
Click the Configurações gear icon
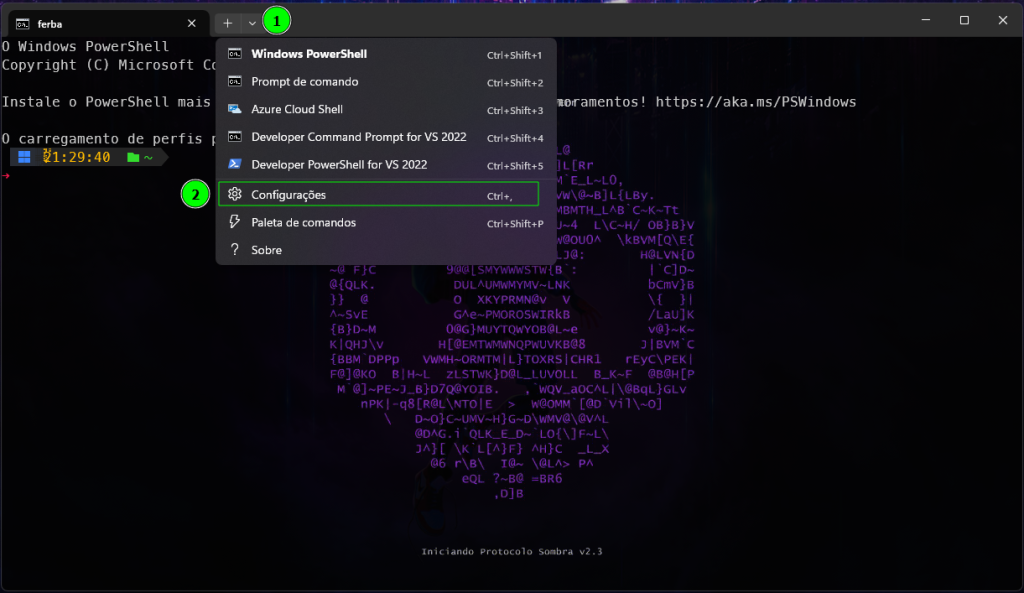[x=235, y=195]
